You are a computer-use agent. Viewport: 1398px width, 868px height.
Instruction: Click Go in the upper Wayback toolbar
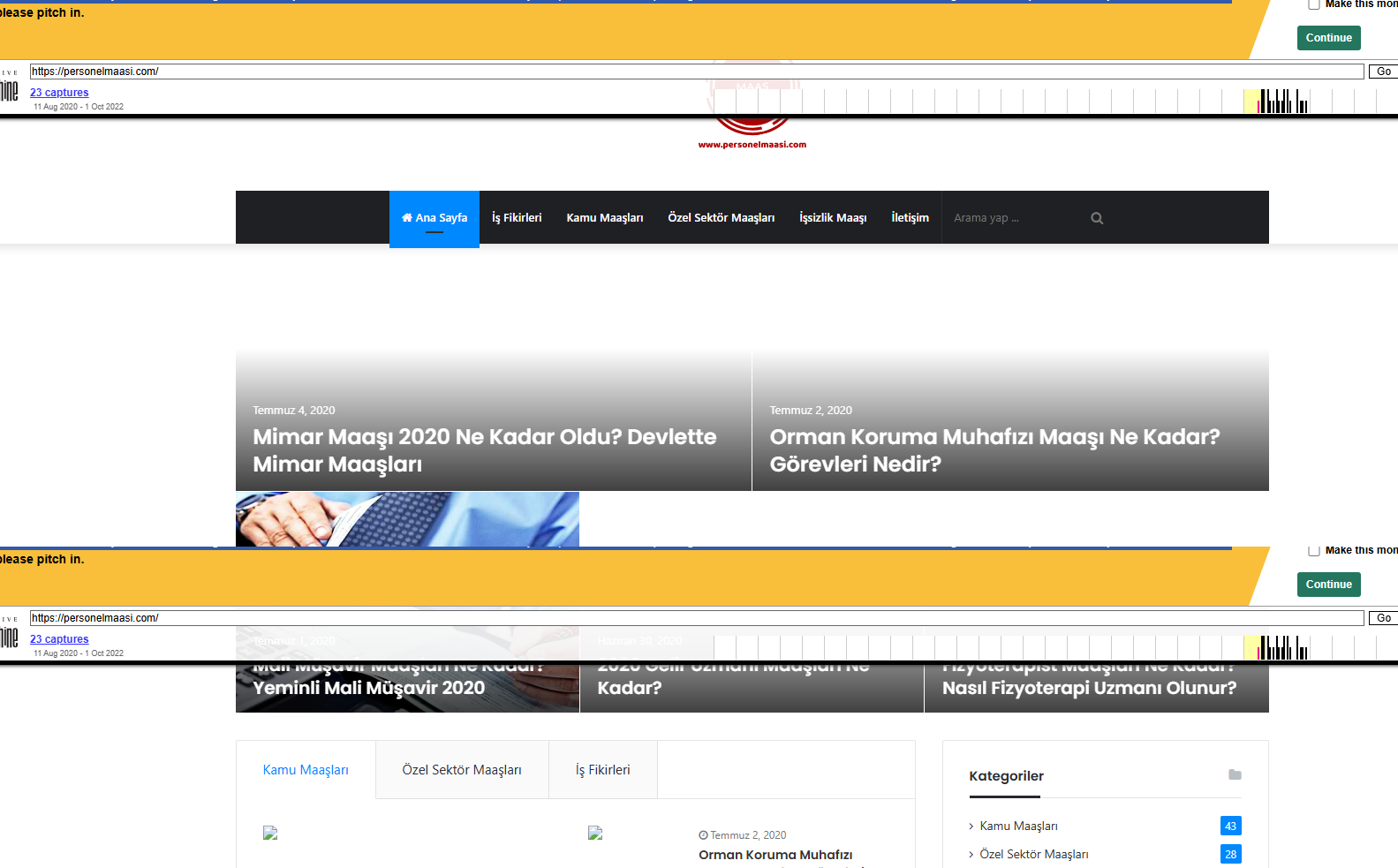coord(1383,72)
